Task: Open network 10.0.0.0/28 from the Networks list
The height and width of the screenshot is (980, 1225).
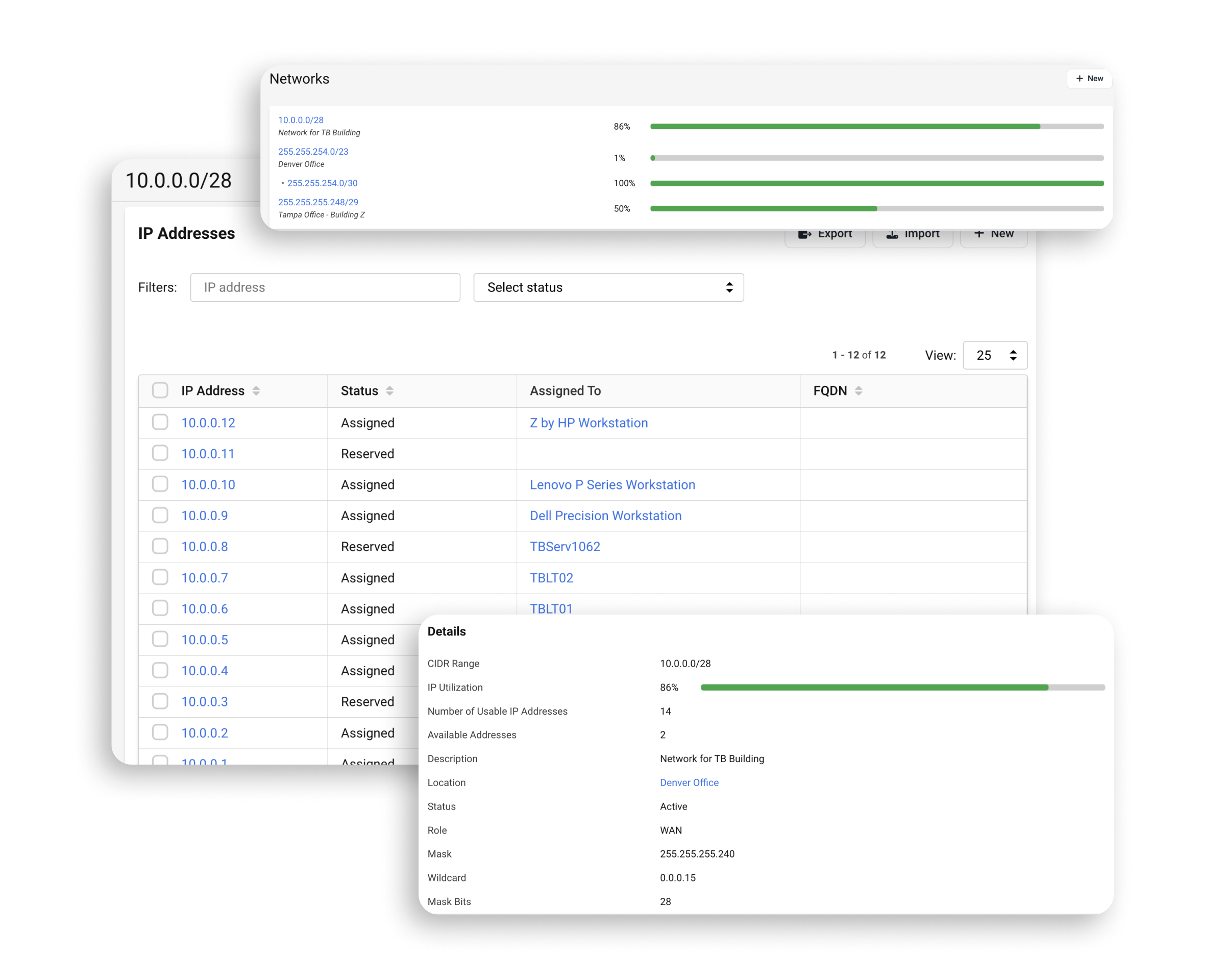Action: [300, 120]
